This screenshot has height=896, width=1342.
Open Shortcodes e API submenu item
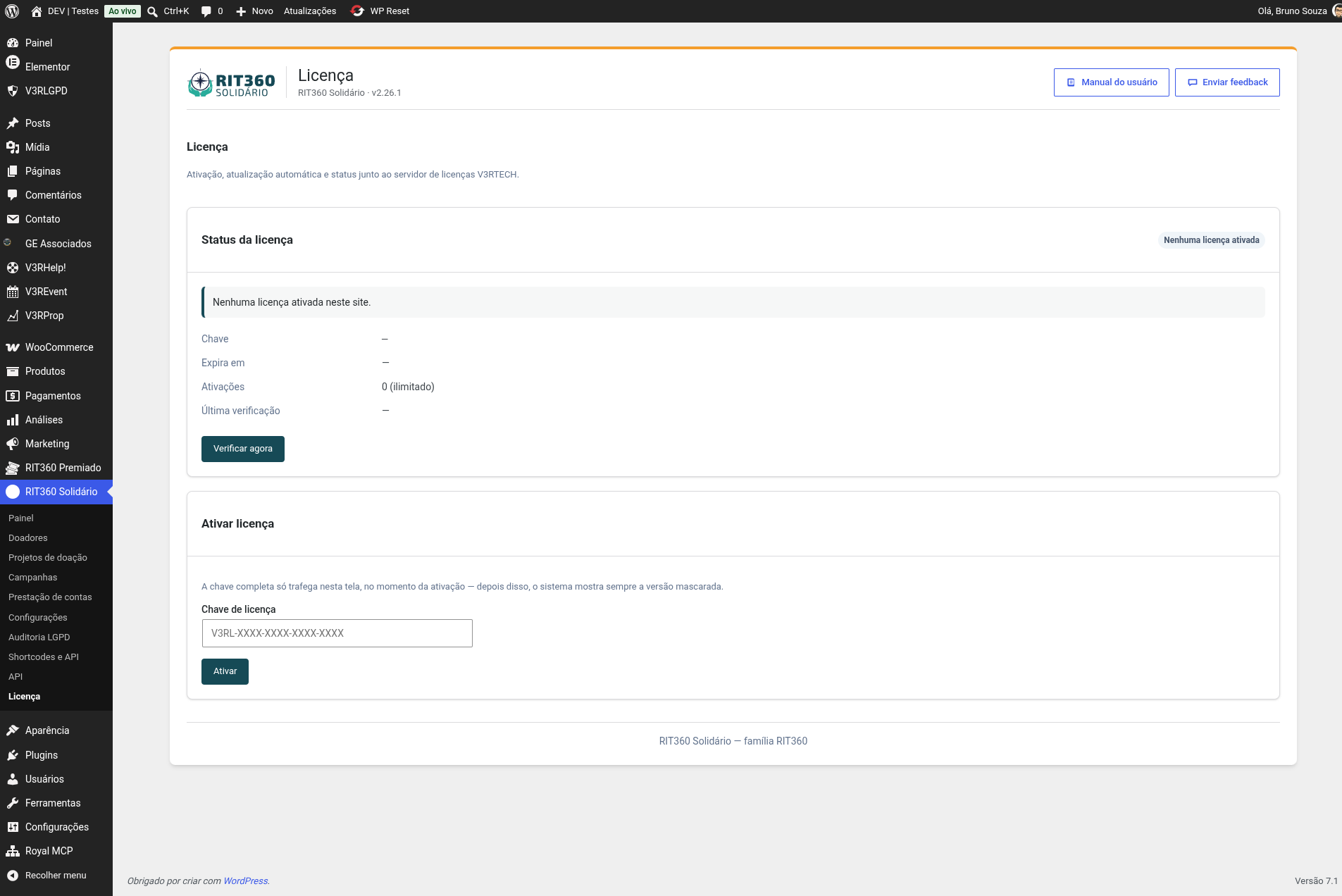click(x=44, y=657)
